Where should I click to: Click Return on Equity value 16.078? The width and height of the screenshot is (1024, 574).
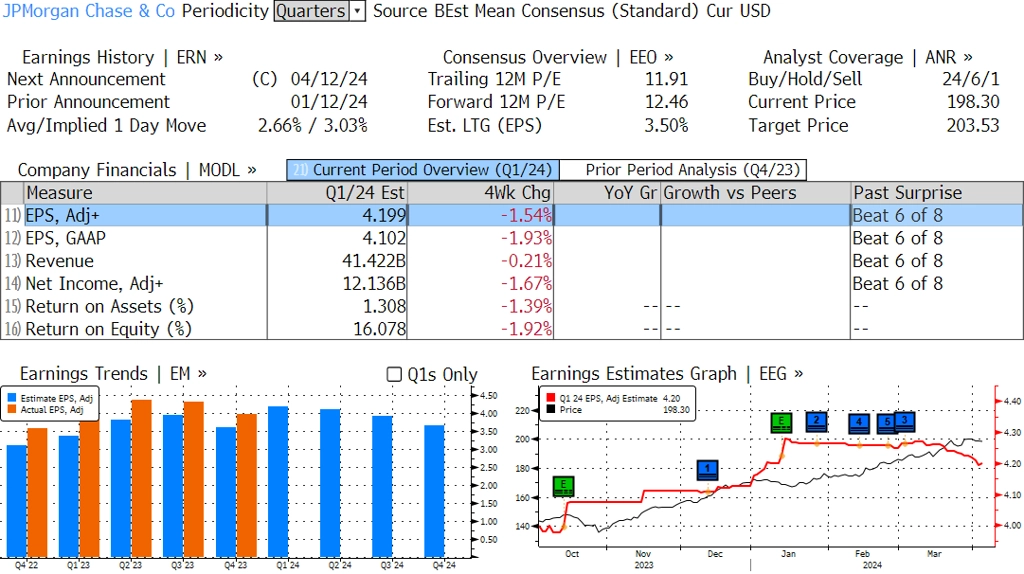point(379,329)
